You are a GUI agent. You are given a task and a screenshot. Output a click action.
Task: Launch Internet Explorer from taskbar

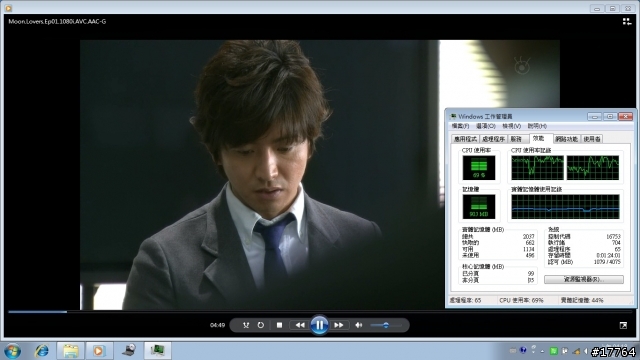click(42, 351)
